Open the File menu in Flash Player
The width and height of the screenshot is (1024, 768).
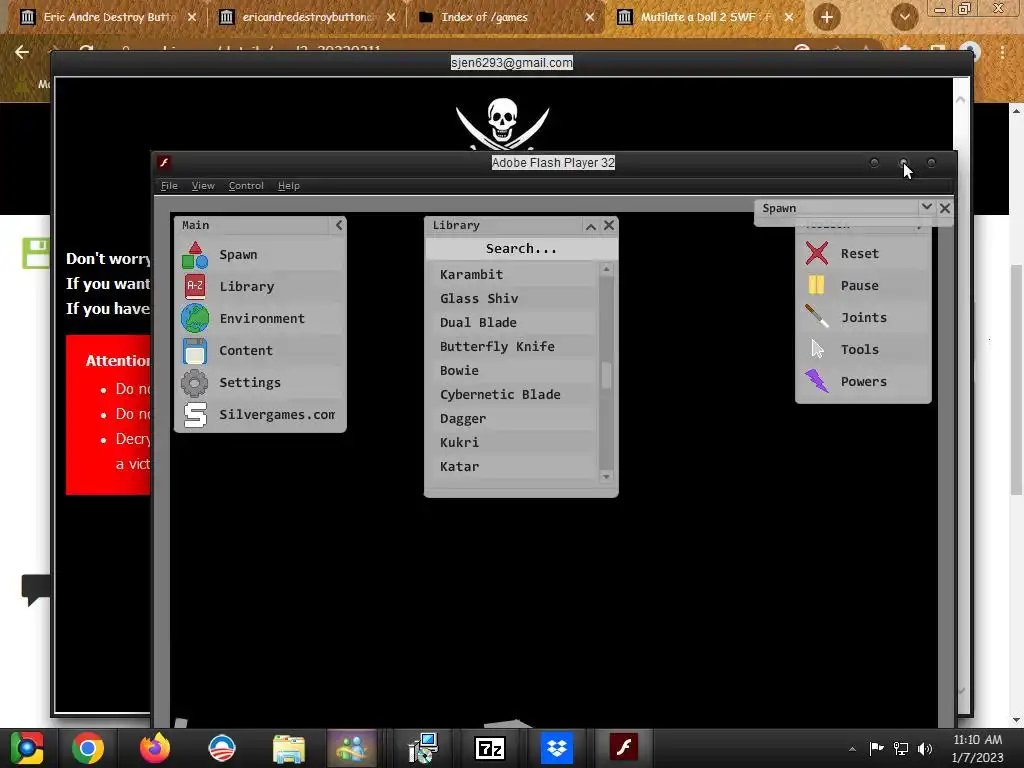click(169, 186)
